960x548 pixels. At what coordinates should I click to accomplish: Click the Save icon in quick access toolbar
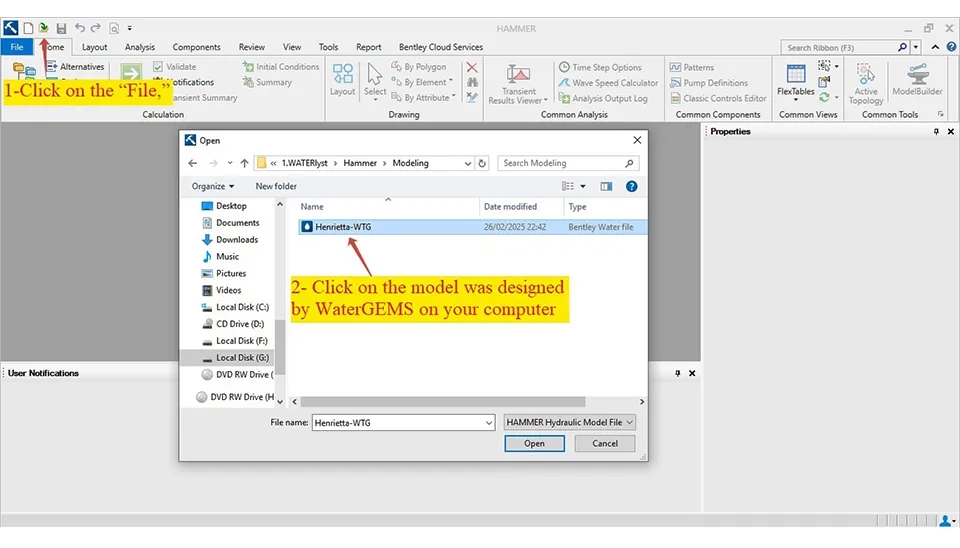pyautogui.click(x=62, y=28)
